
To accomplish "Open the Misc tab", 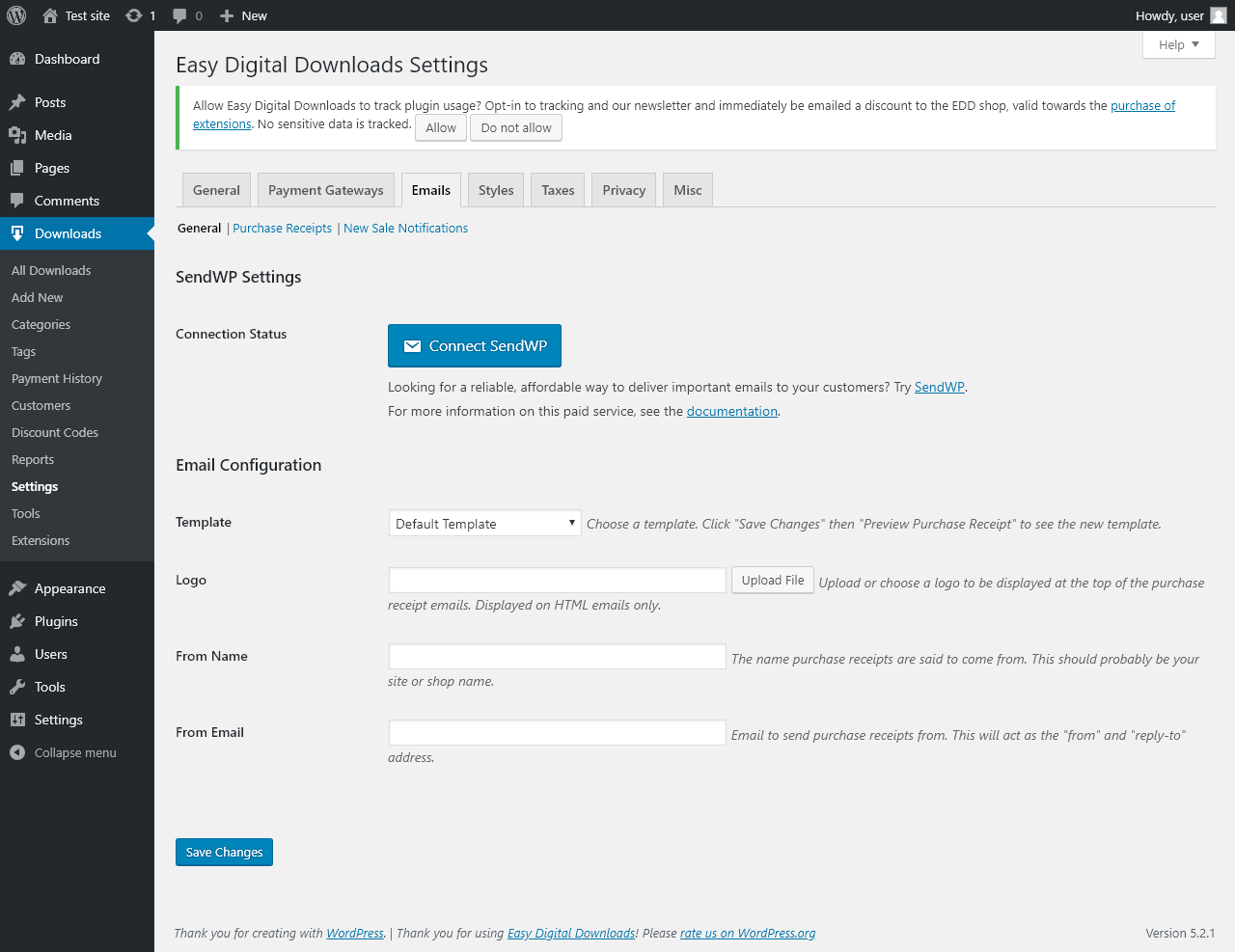I will tap(688, 190).
